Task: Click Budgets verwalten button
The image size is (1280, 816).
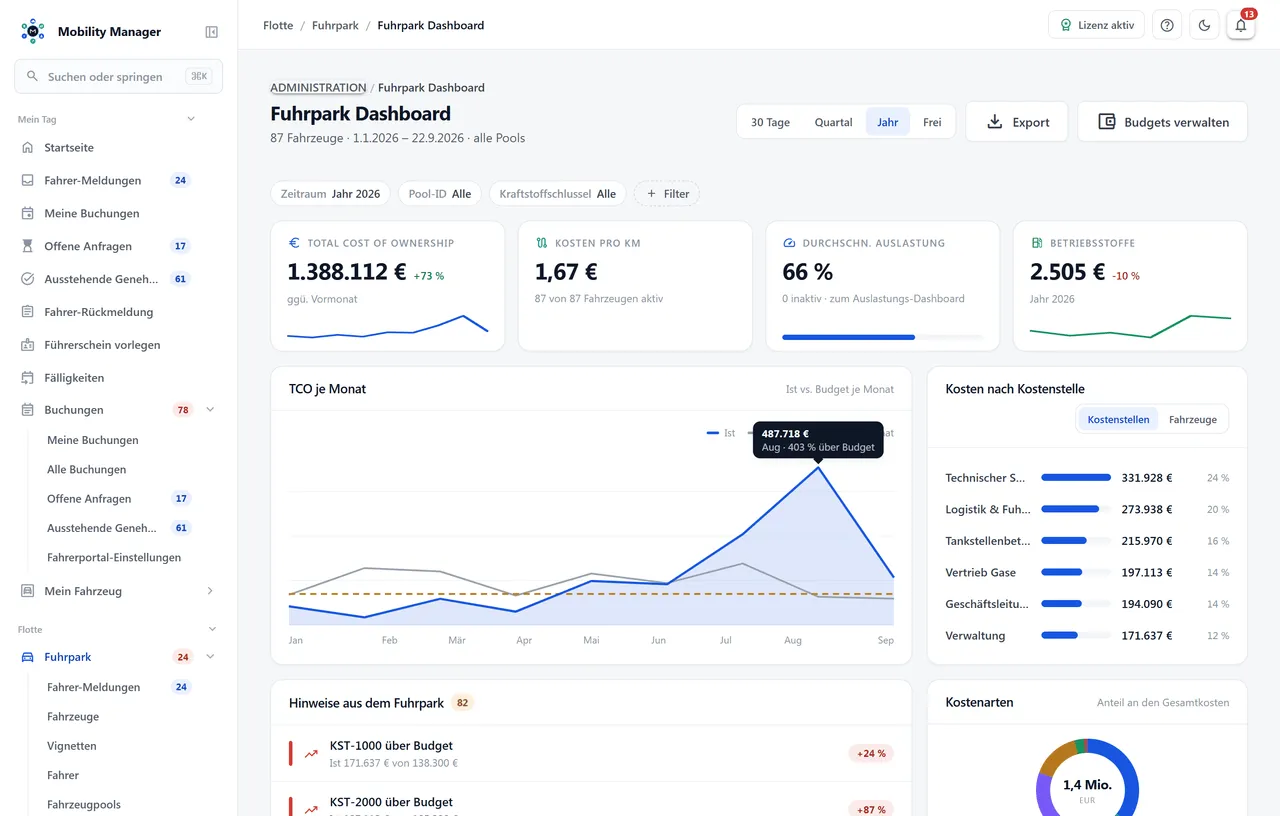Action: click(x=1162, y=122)
